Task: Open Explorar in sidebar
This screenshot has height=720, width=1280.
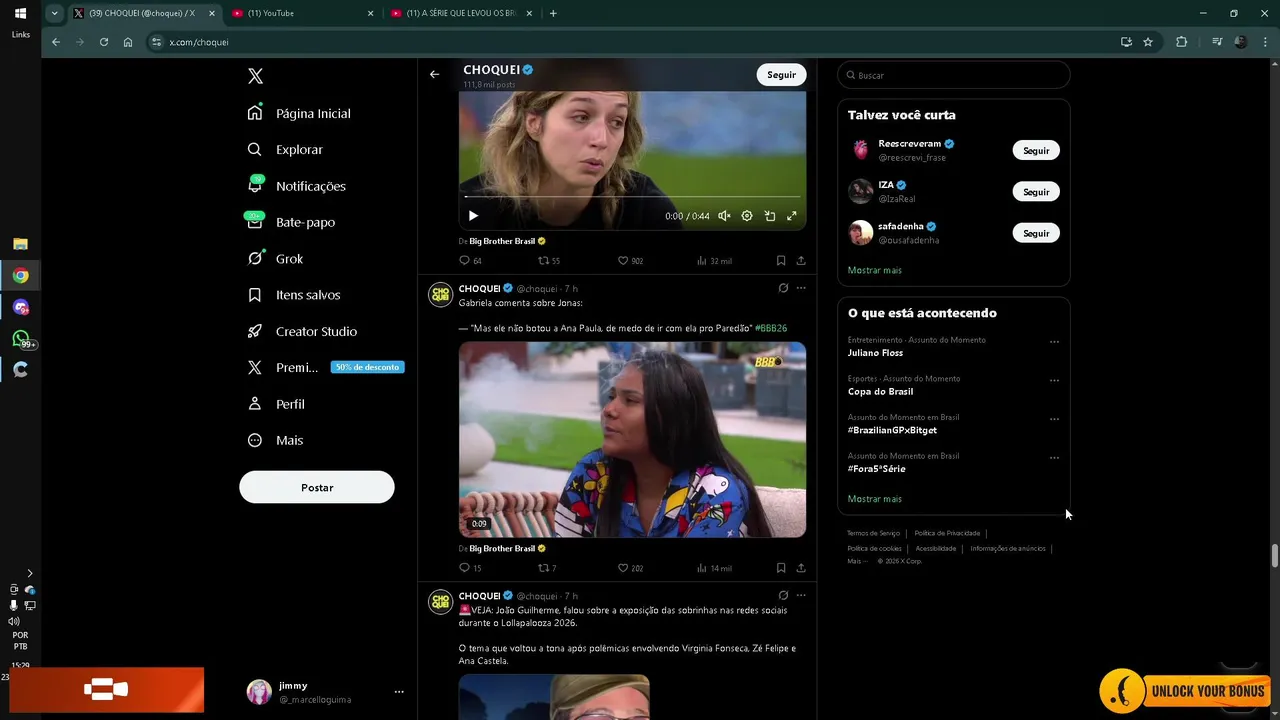Action: 285,150
